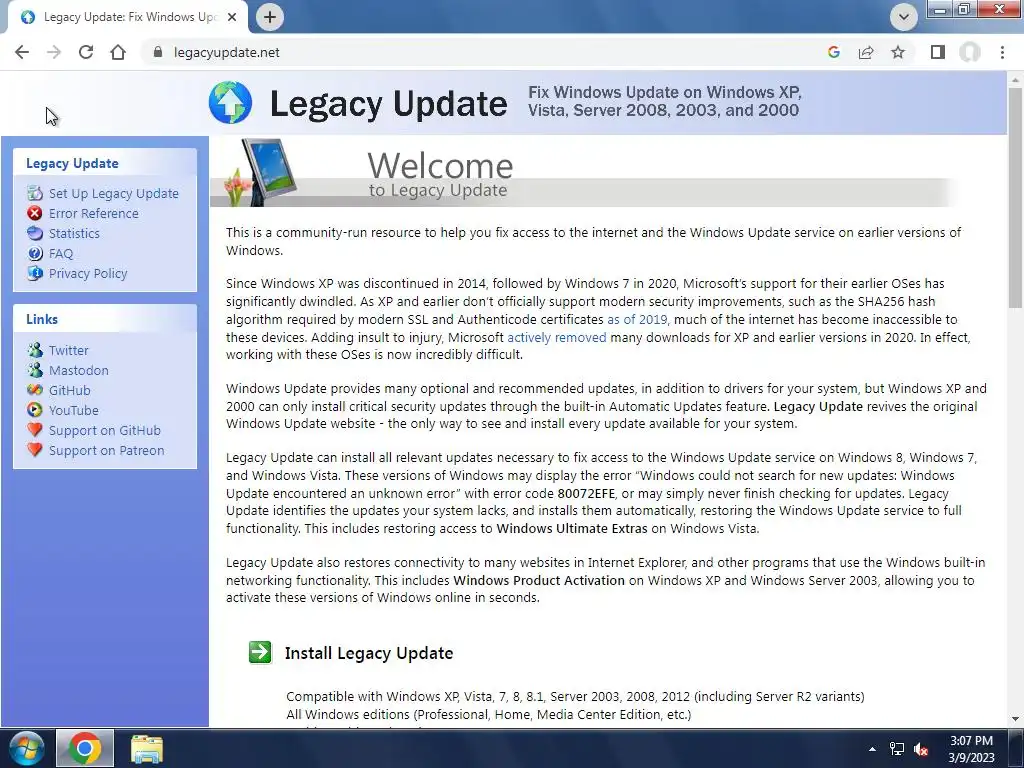Follow the 'actively removed' link
1024x768 pixels.
556,337
